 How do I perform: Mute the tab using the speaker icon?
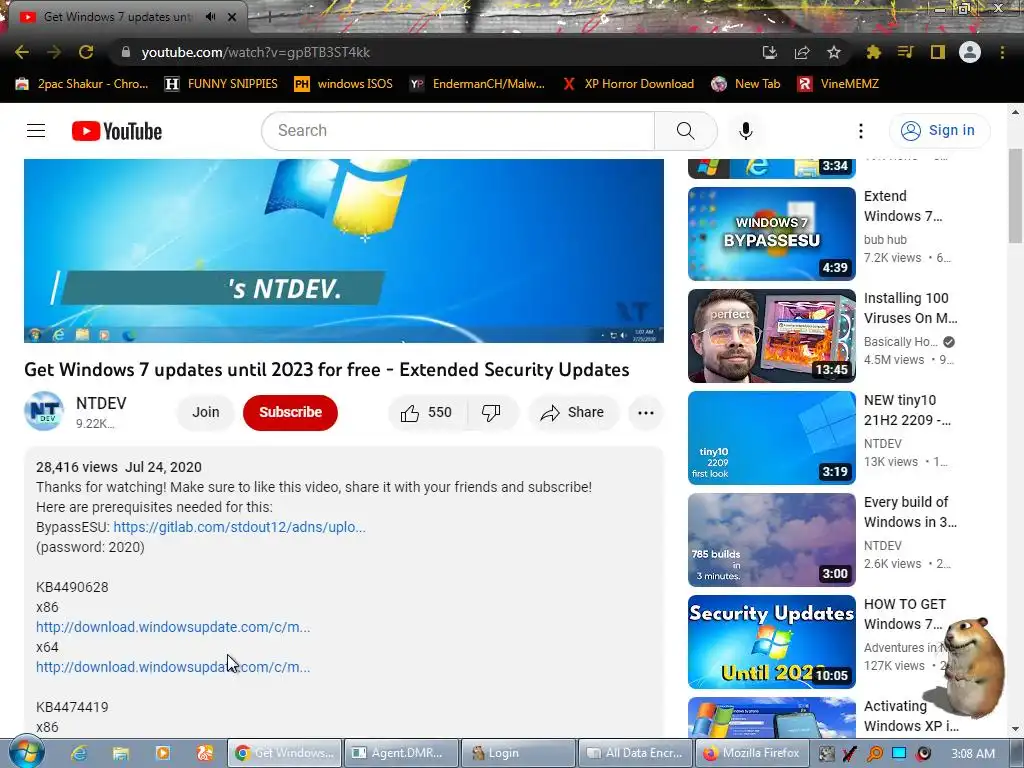[x=210, y=17]
